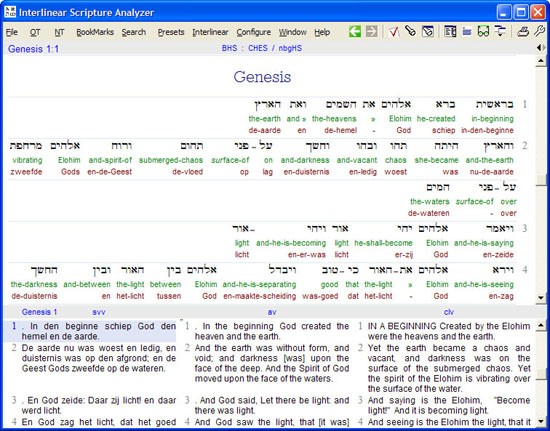
Task: Click the tree structure toolbar icon
Action: point(500,32)
